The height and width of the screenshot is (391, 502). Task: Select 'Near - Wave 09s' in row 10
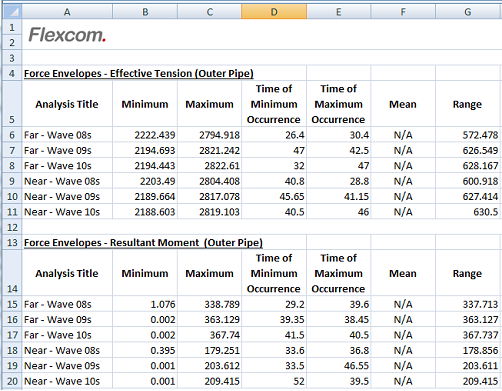(x=67, y=196)
